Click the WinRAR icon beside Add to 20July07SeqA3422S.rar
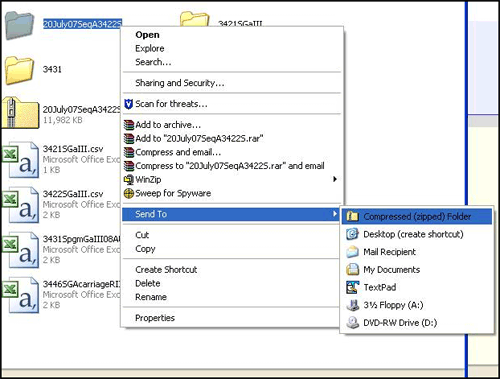500x379 pixels. 129,138
